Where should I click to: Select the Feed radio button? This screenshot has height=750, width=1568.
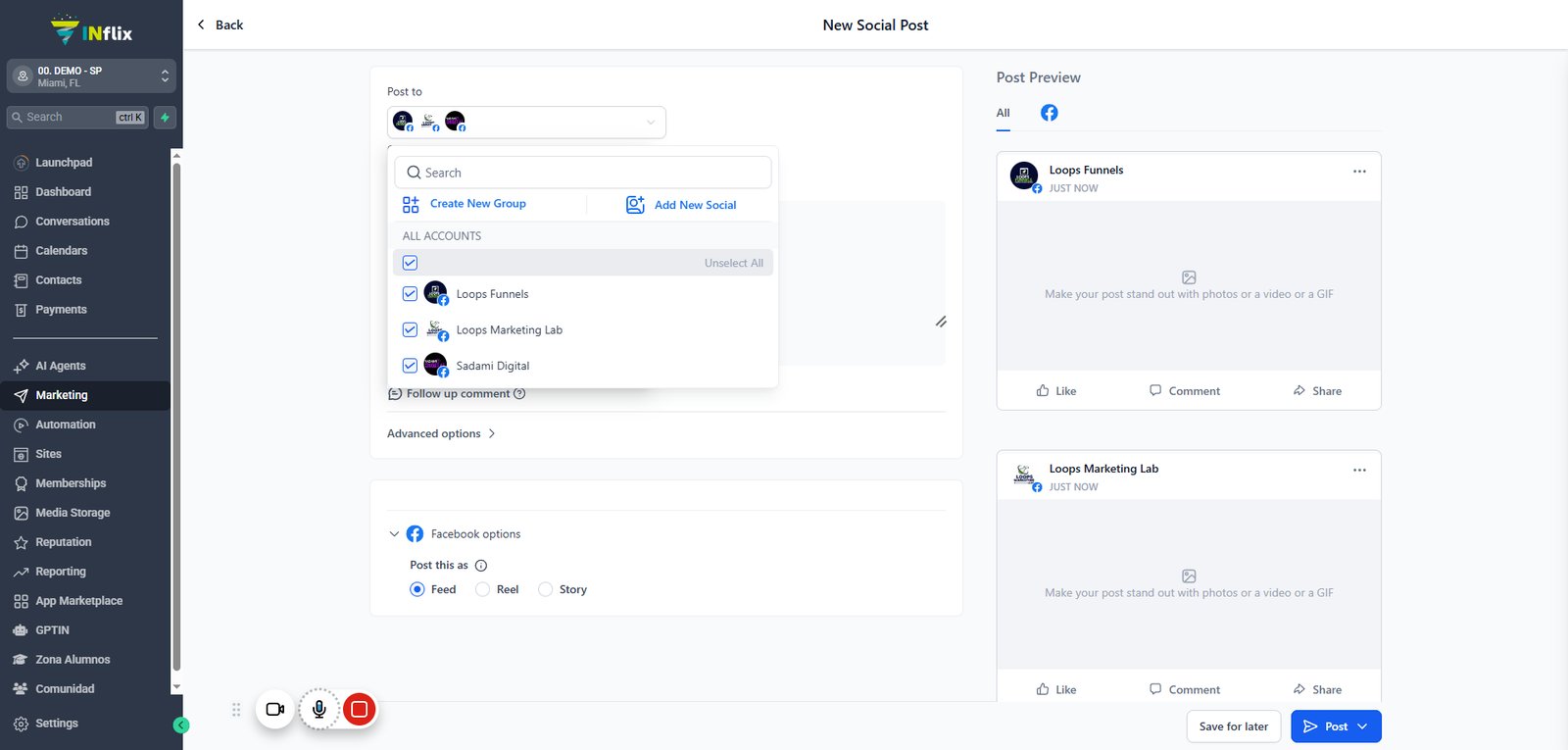pyautogui.click(x=417, y=590)
